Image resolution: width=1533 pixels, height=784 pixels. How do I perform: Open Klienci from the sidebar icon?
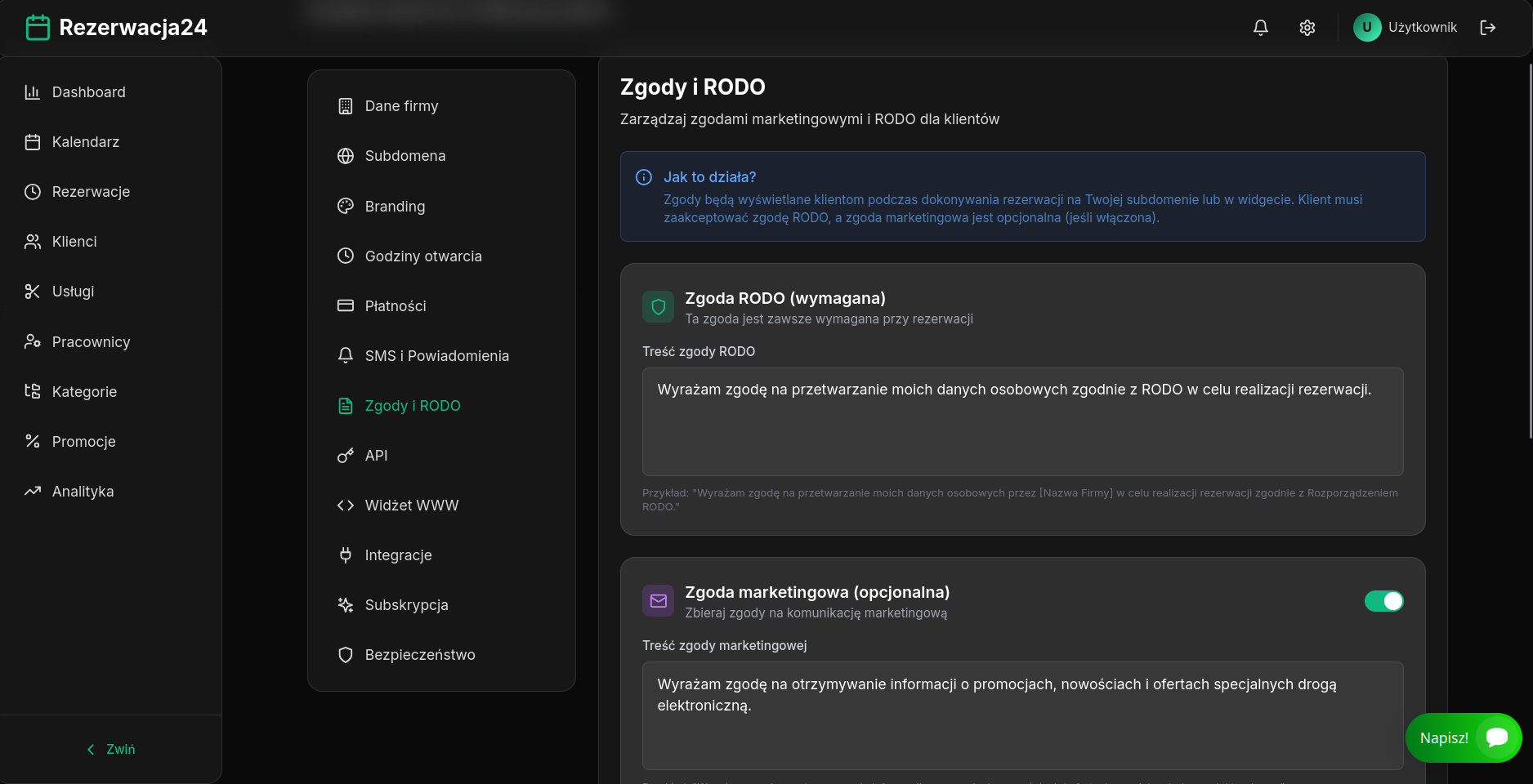click(x=33, y=241)
